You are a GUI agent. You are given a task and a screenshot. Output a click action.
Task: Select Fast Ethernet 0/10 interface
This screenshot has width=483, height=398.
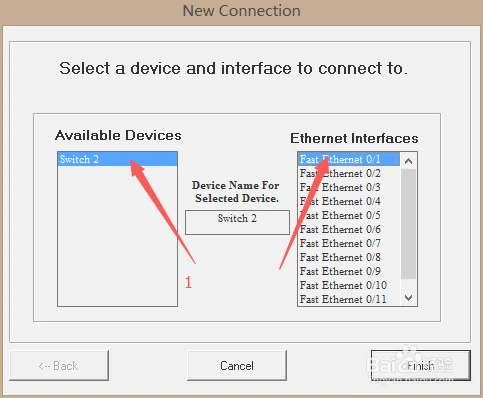click(x=349, y=285)
